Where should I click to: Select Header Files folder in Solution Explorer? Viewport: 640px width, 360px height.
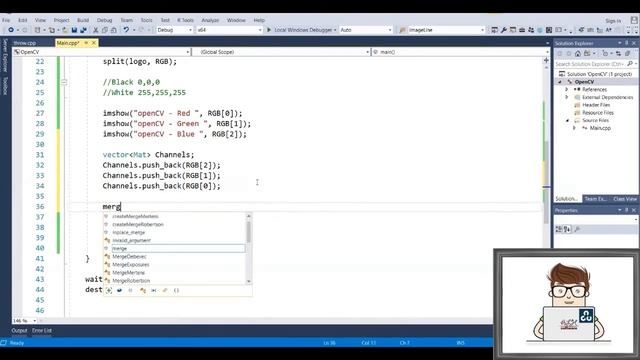point(596,105)
